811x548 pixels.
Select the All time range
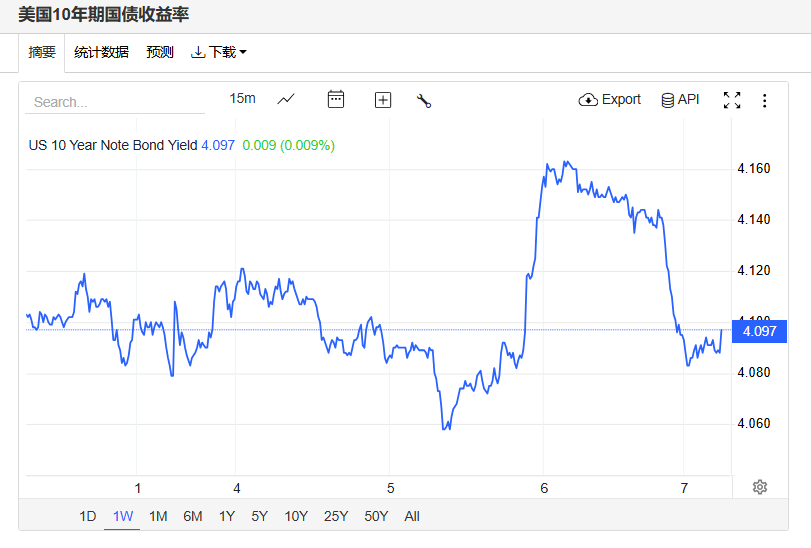(412, 516)
